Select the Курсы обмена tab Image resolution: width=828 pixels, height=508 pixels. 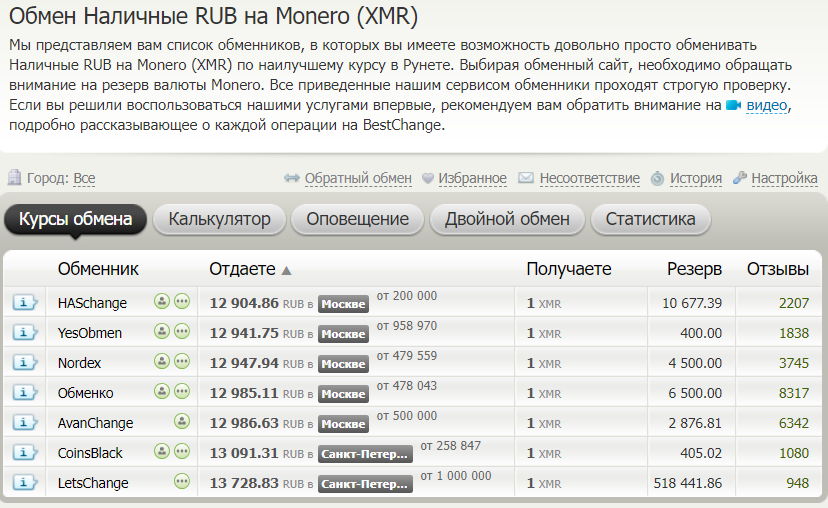(76, 219)
